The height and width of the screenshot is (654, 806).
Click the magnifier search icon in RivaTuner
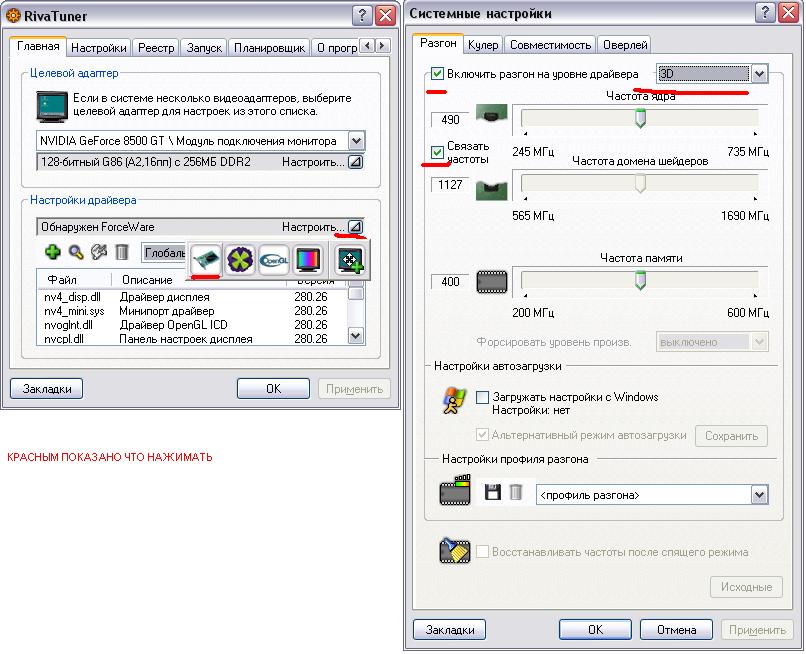[x=76, y=252]
